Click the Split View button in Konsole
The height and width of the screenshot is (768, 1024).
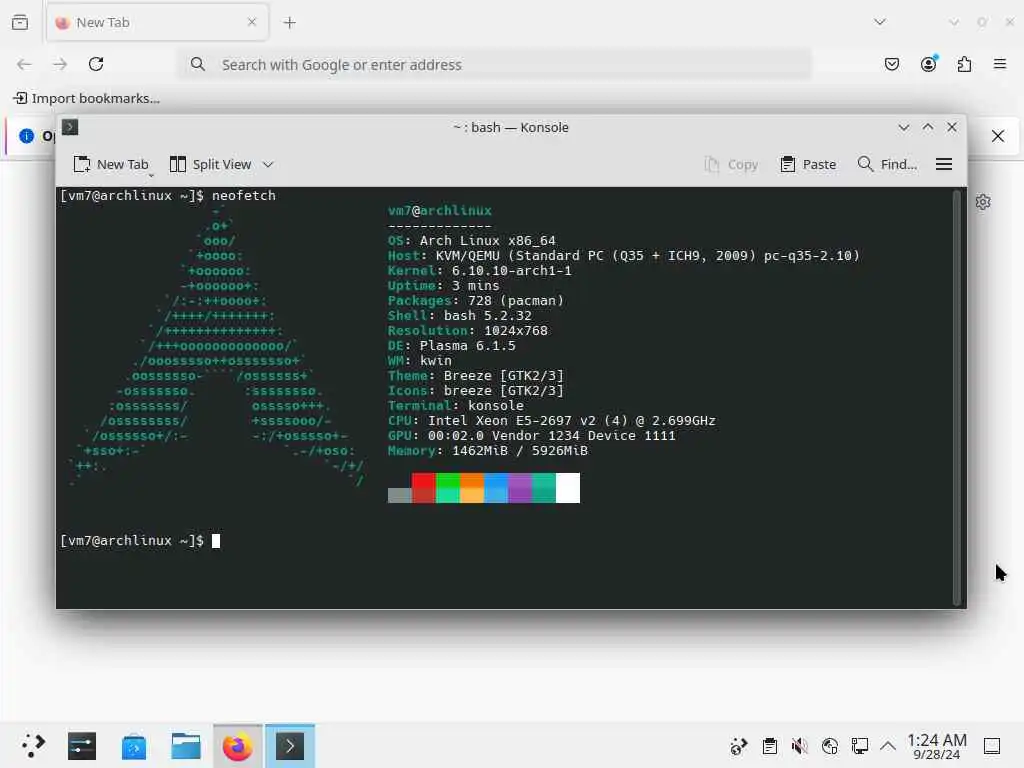[x=210, y=165]
